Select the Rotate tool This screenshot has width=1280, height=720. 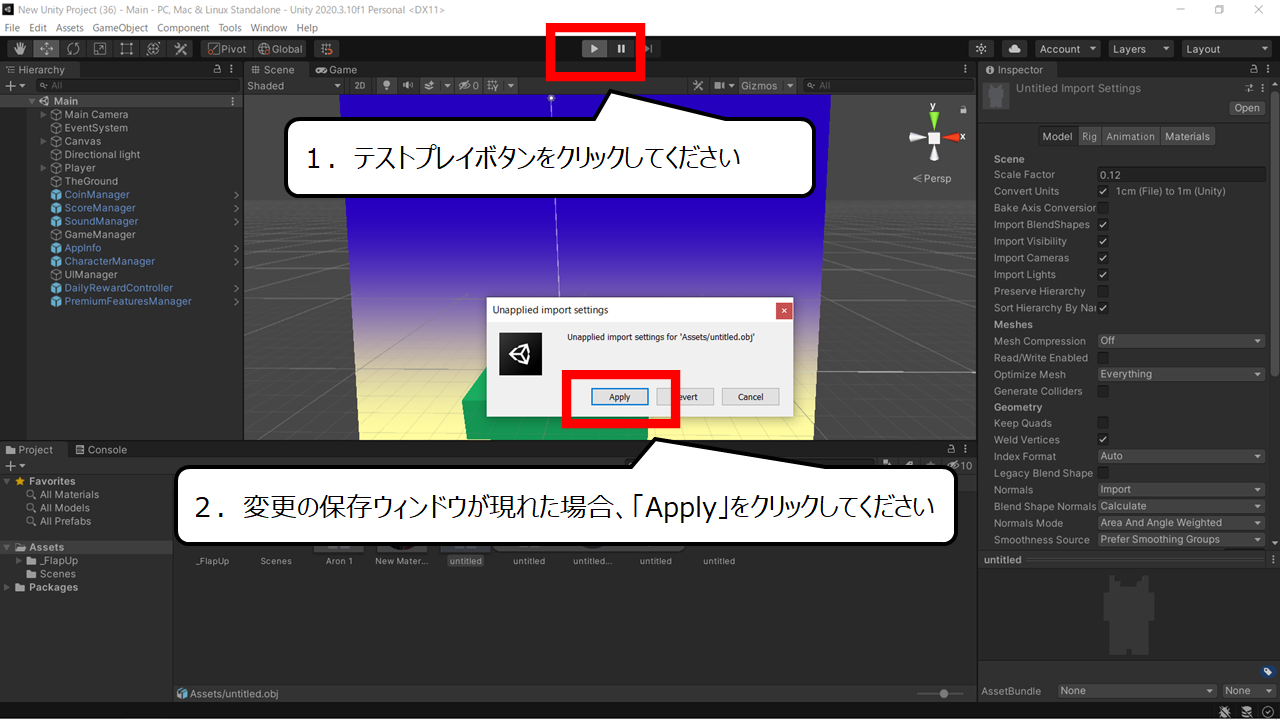[74, 49]
